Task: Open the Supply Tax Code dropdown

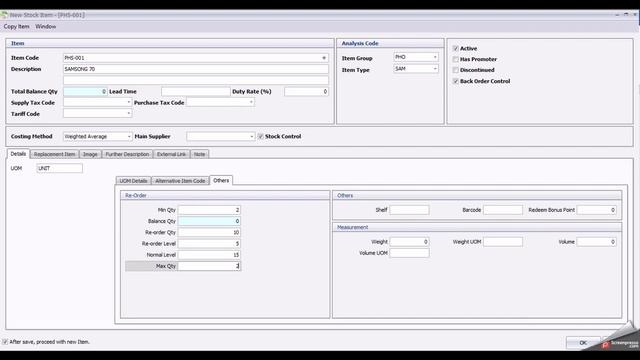Action: point(129,102)
